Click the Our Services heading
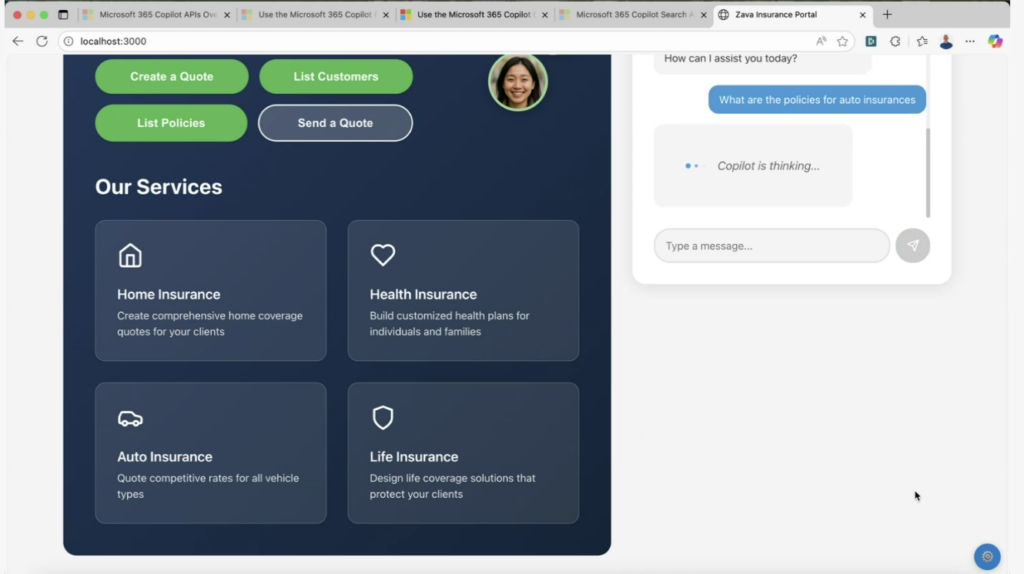The image size is (1024, 574). pos(159,187)
